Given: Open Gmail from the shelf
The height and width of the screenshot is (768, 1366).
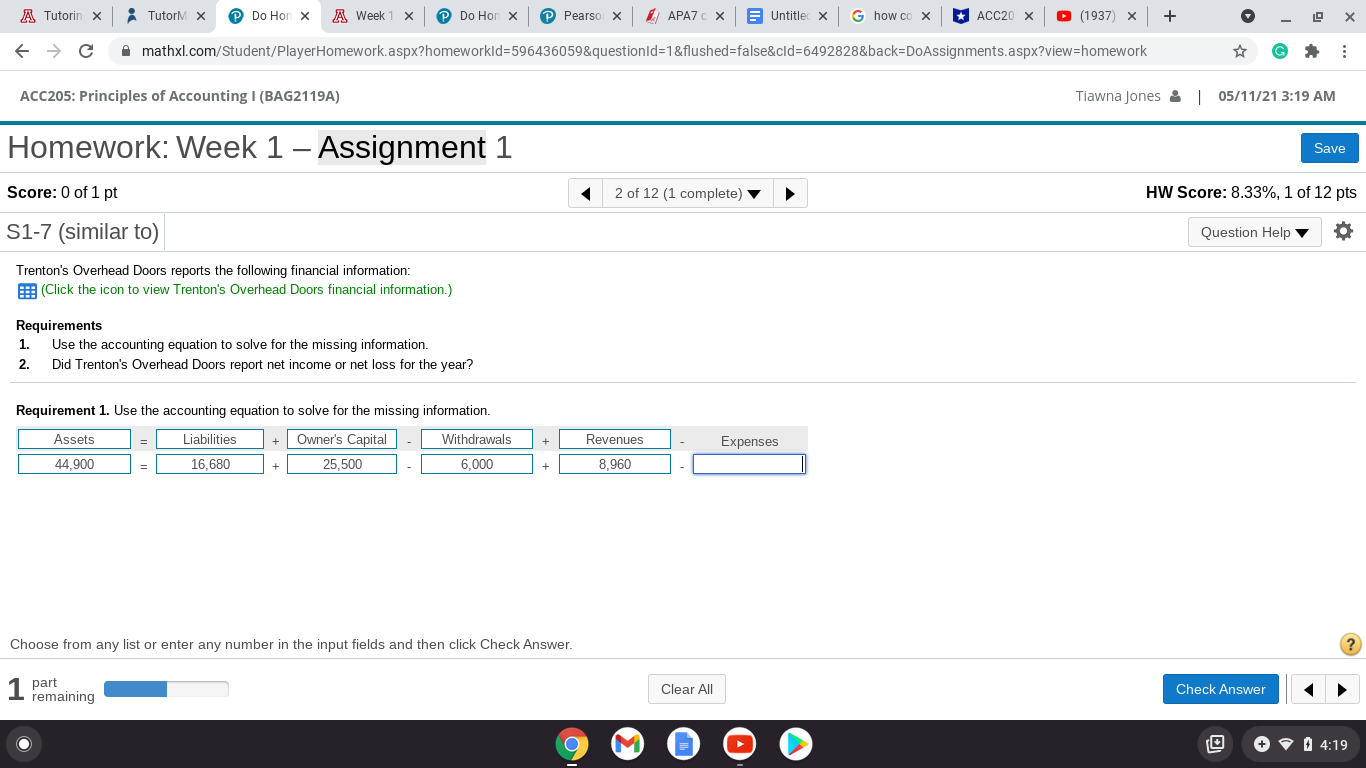Looking at the screenshot, I should click(627, 744).
